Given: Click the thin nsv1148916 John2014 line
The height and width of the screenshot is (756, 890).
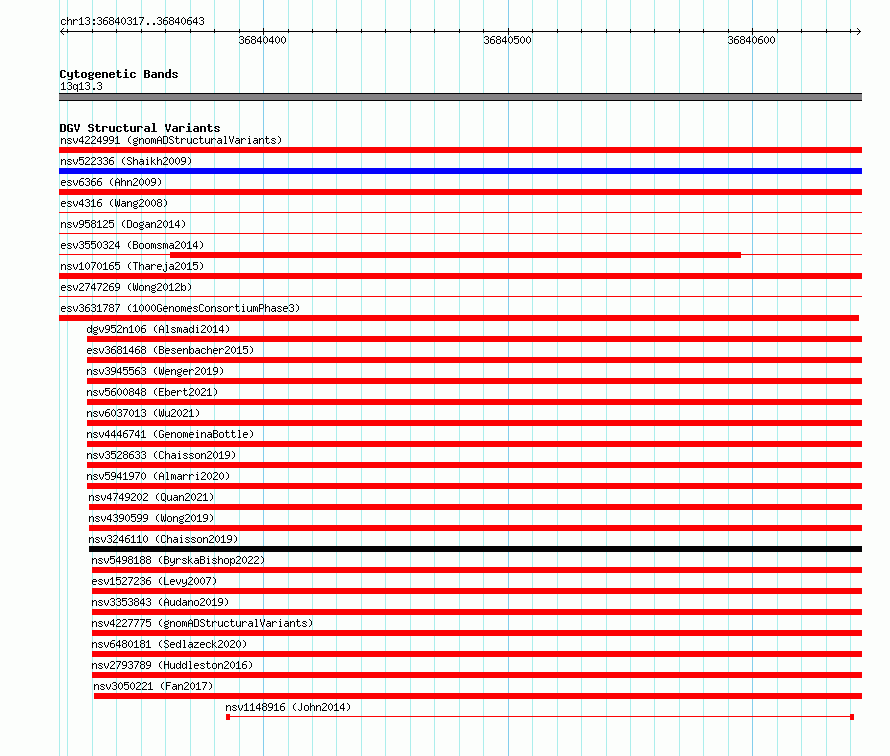Looking at the screenshot, I should pos(540,717).
